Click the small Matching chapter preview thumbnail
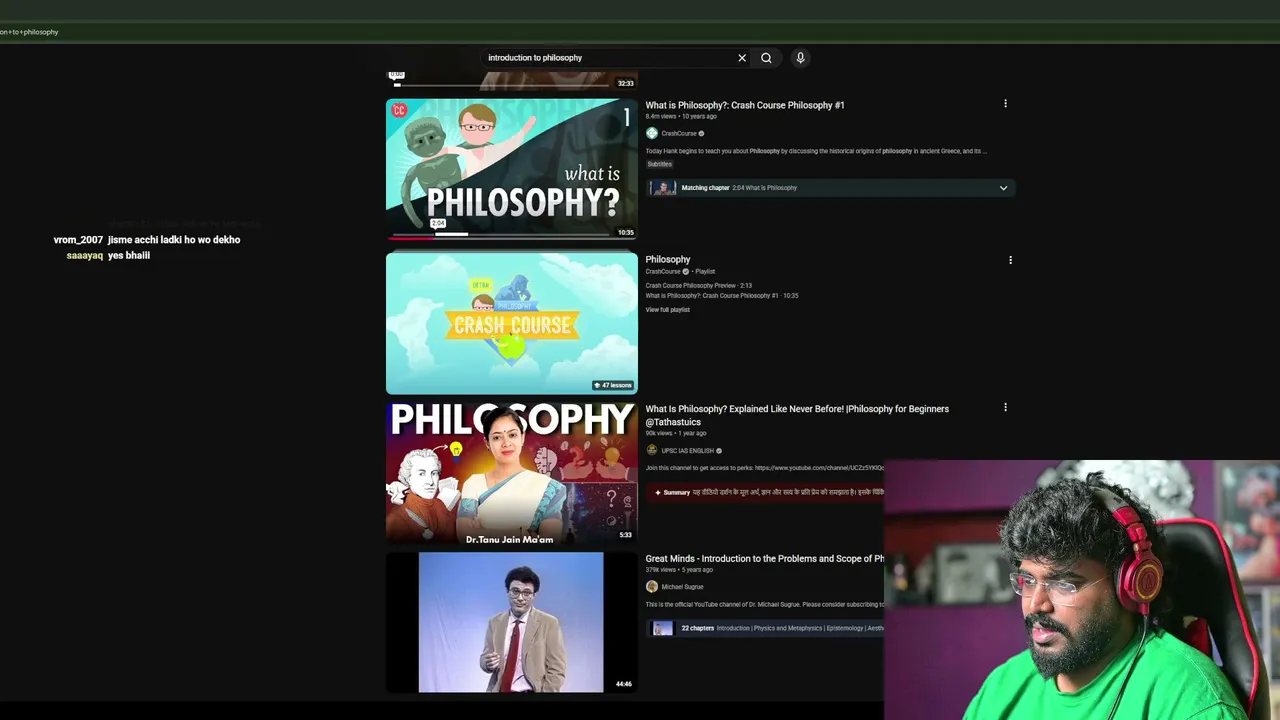 click(x=662, y=188)
